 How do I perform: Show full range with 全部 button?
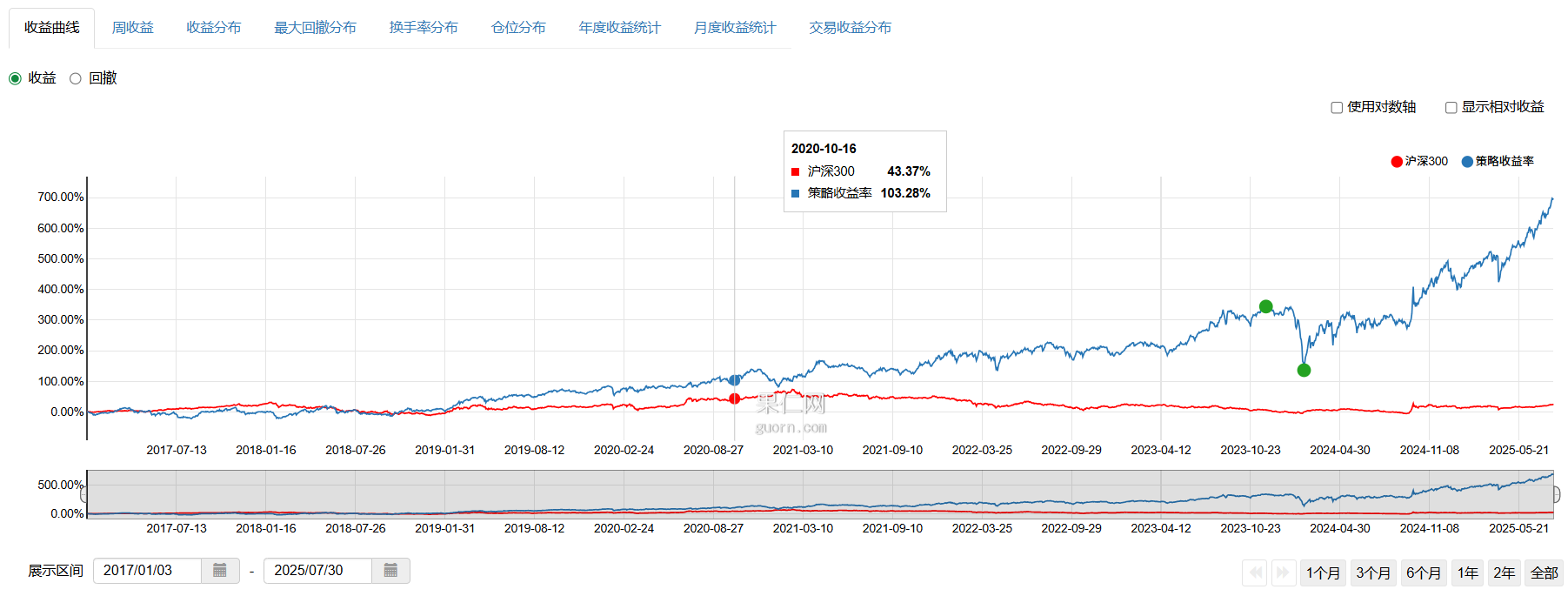[1544, 573]
